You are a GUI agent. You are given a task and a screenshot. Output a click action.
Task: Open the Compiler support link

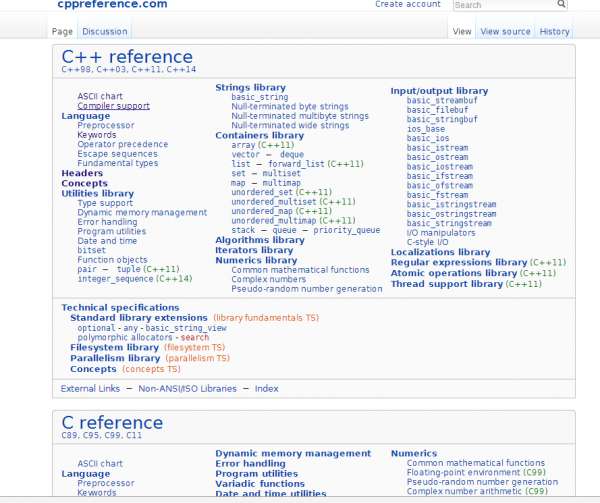[113, 106]
